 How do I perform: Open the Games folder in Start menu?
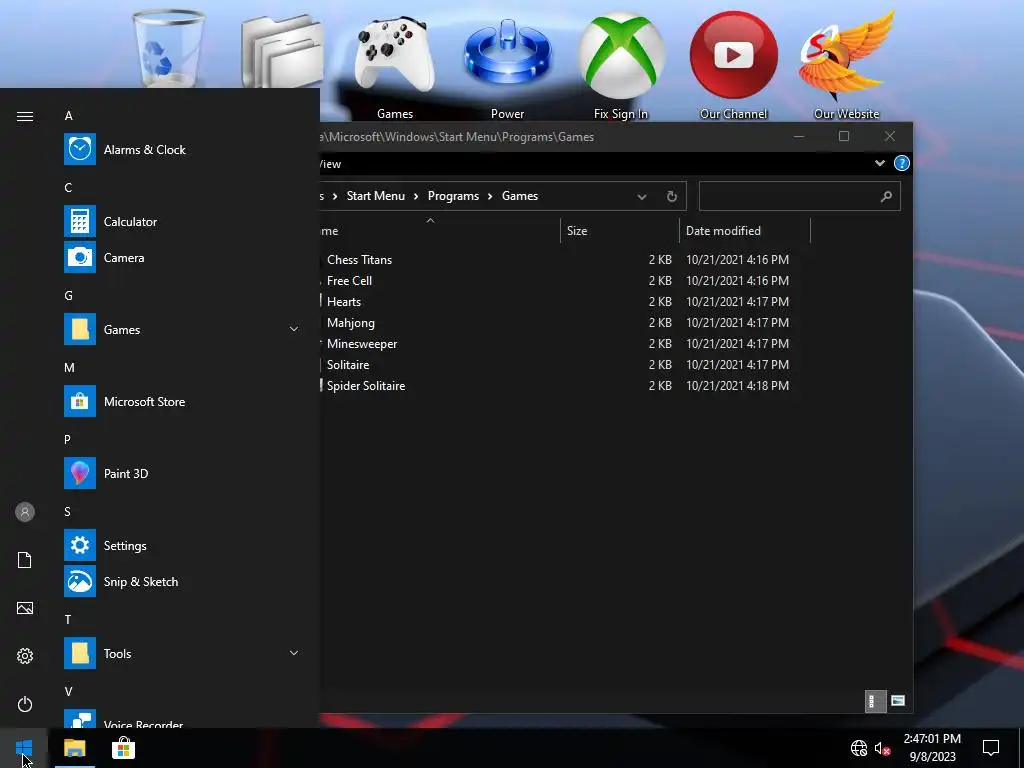180,329
